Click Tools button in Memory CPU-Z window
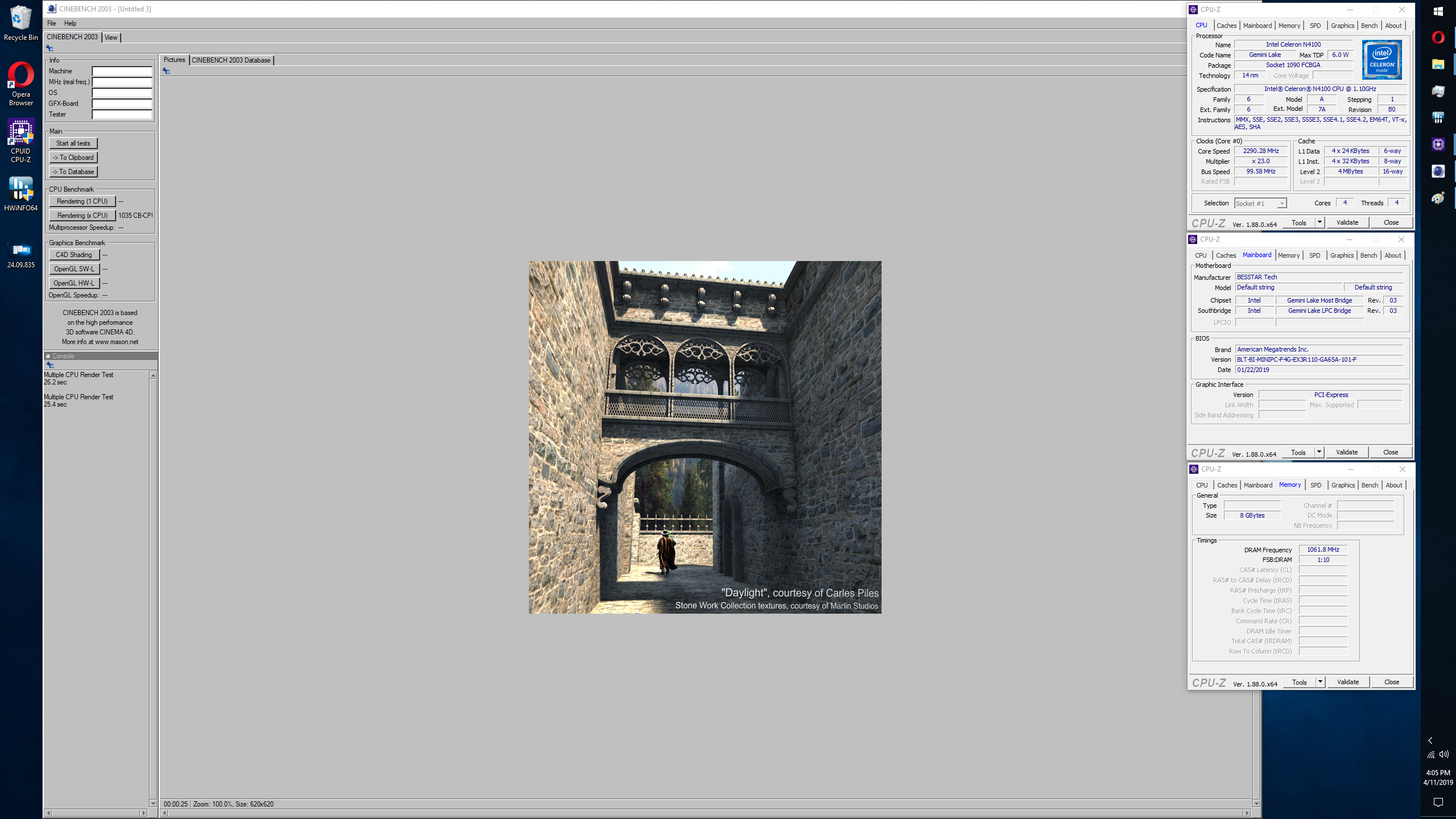The width and height of the screenshot is (1456, 819). 1300,682
